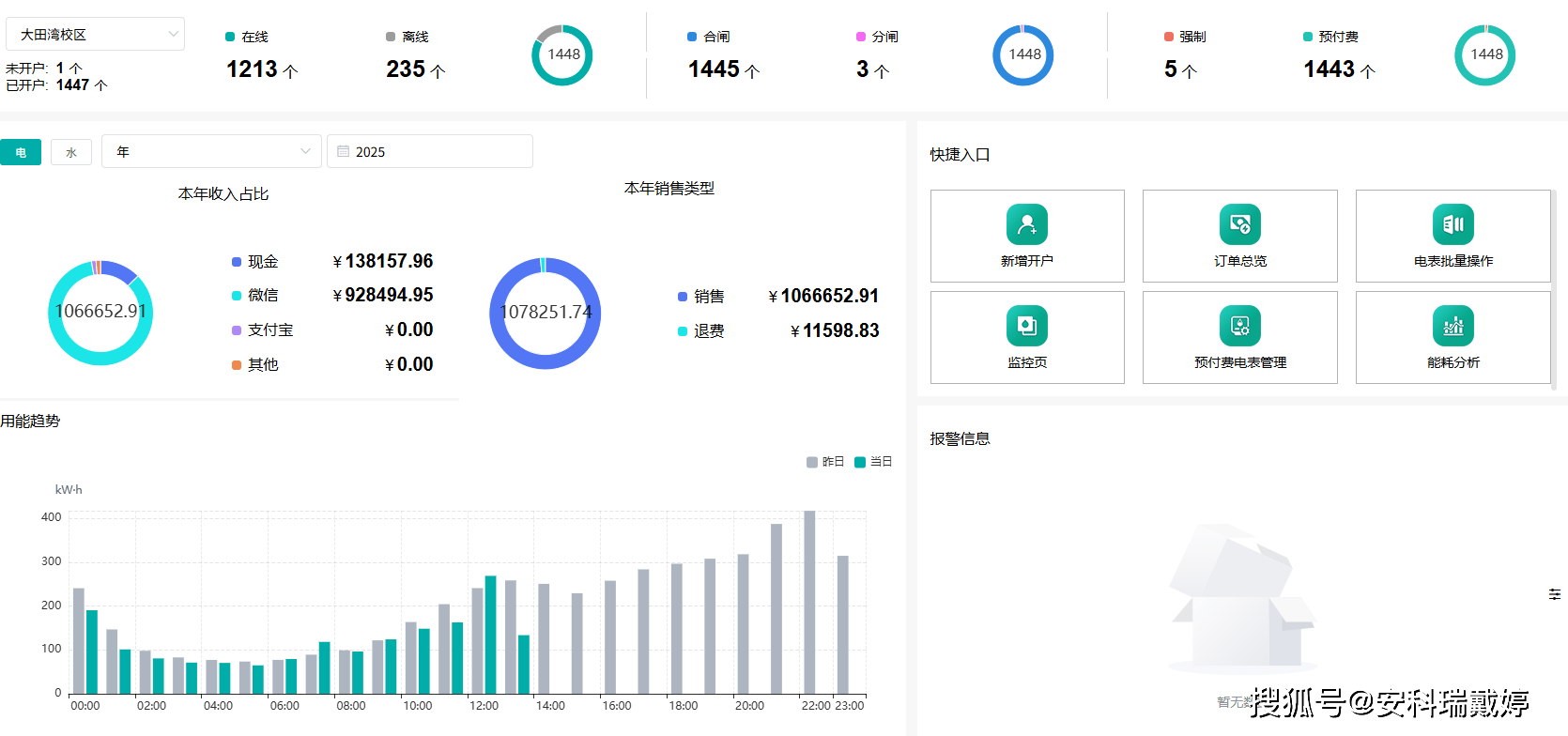Click the up arrow next to 1213 在线
Image resolution: width=1568 pixels, height=736 pixels.
(x=290, y=70)
